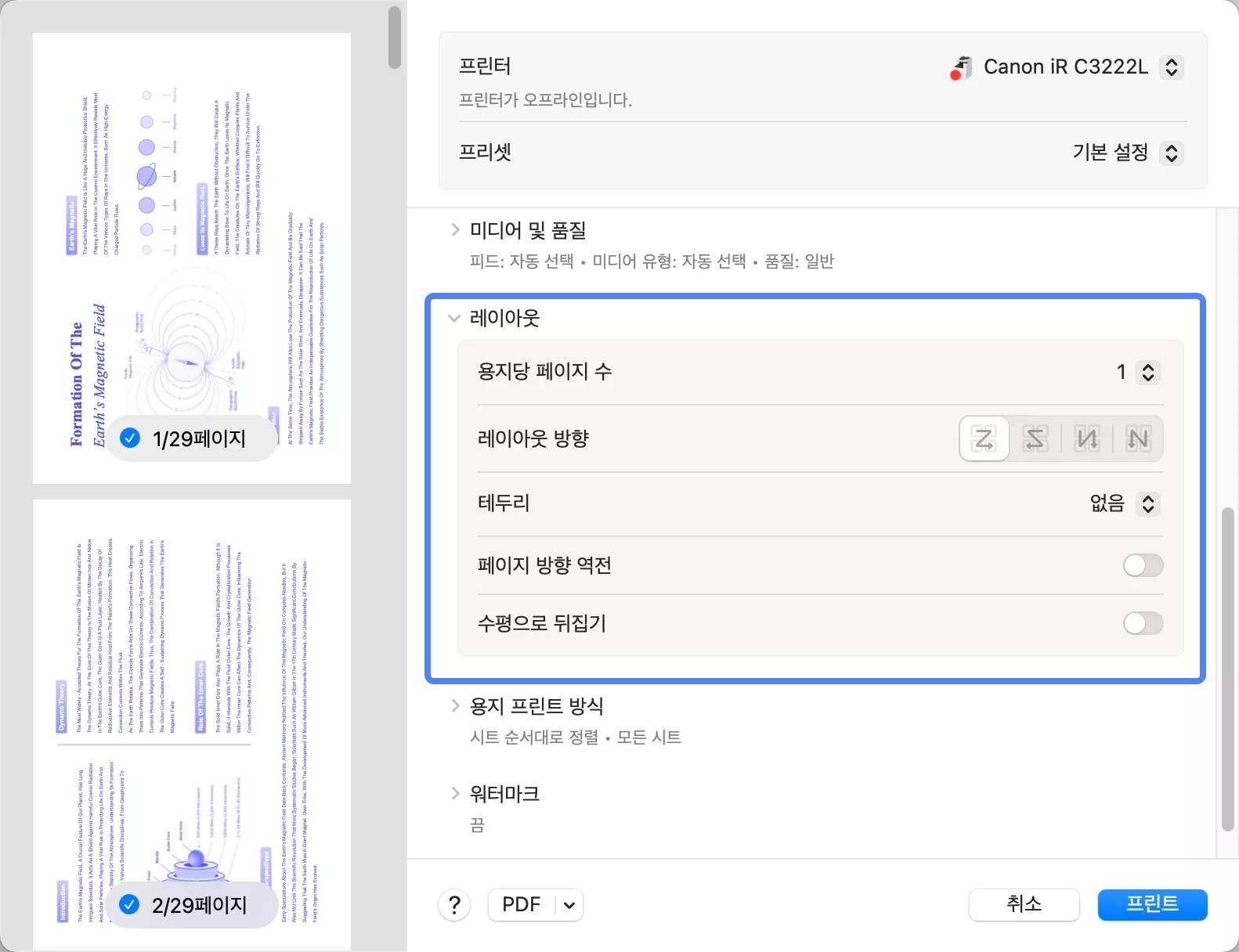Select the top-to-bottom then right layout direction
This screenshot has width=1239, height=952.
click(x=1087, y=438)
